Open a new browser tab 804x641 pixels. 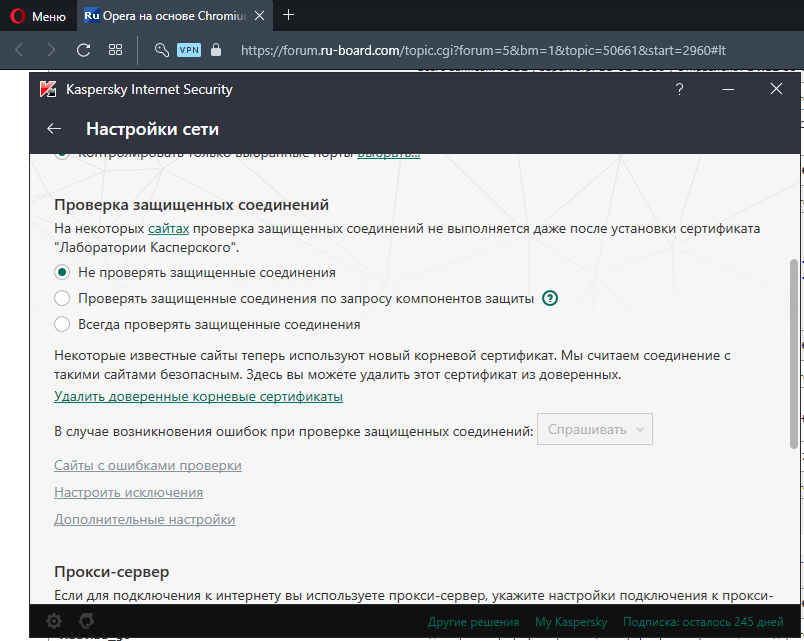[288, 15]
